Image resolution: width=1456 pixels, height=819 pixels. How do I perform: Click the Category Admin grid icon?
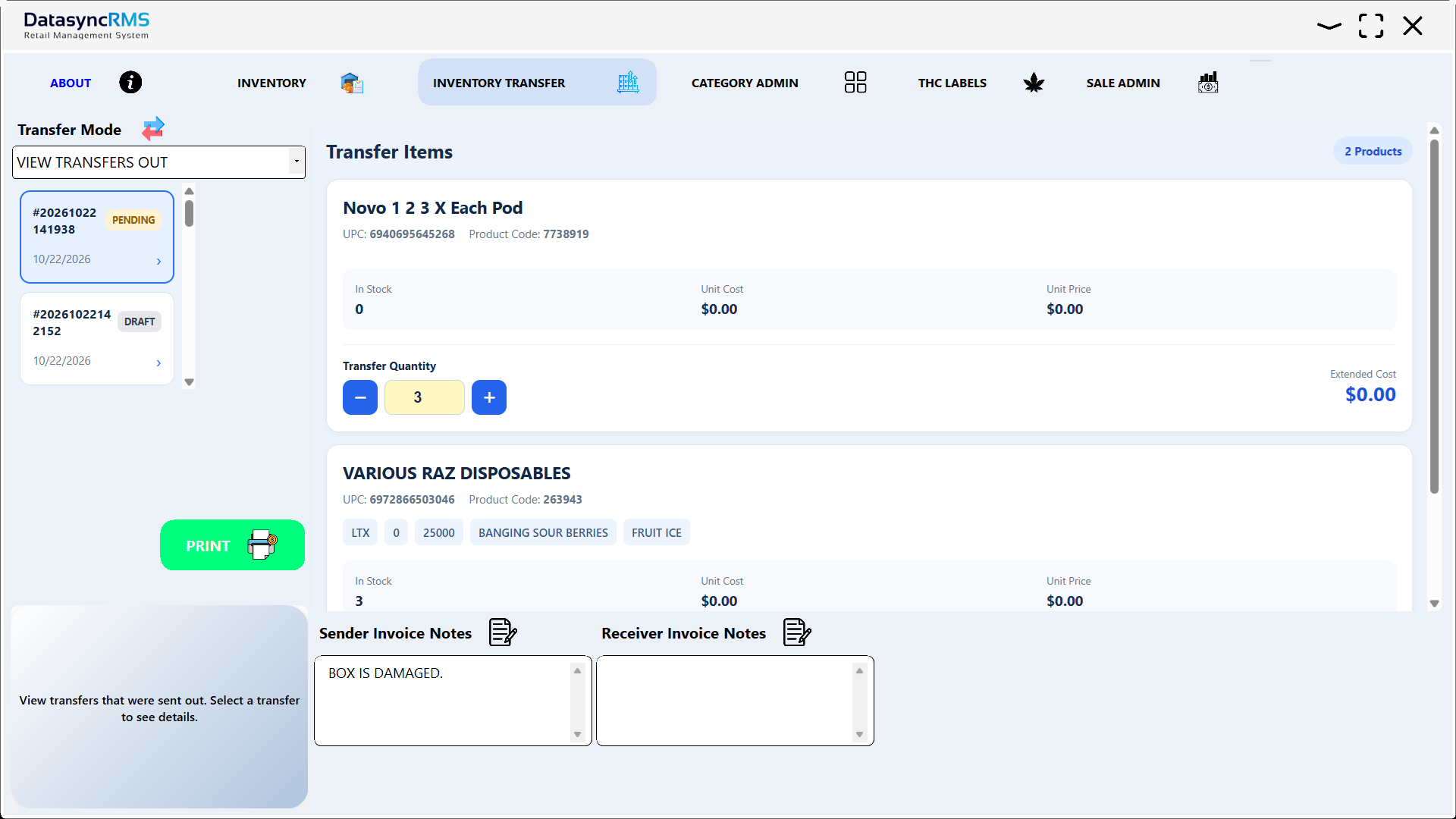point(855,82)
